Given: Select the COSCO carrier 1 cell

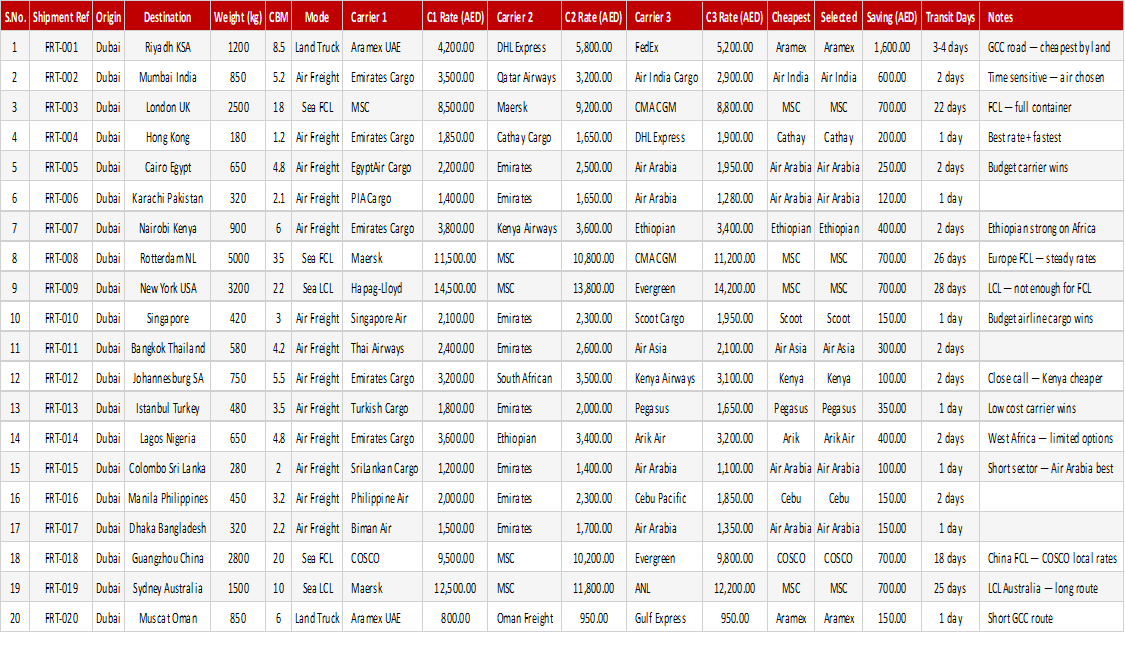Looking at the screenshot, I should 382,558.
